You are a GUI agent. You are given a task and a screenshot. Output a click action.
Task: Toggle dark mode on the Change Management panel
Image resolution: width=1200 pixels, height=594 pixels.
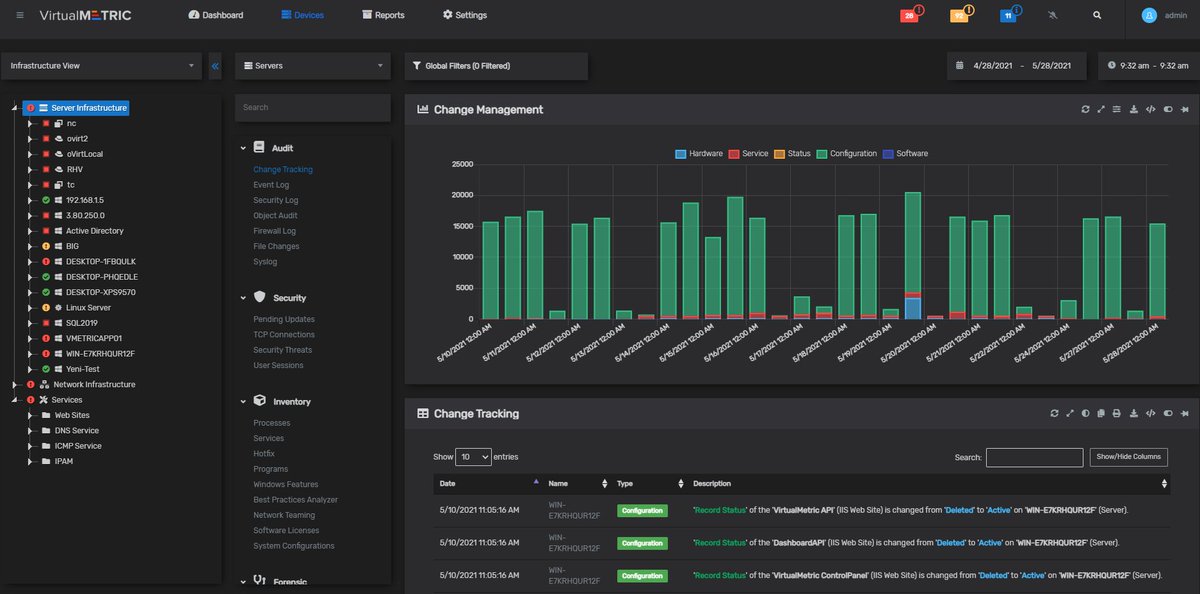tap(1168, 109)
